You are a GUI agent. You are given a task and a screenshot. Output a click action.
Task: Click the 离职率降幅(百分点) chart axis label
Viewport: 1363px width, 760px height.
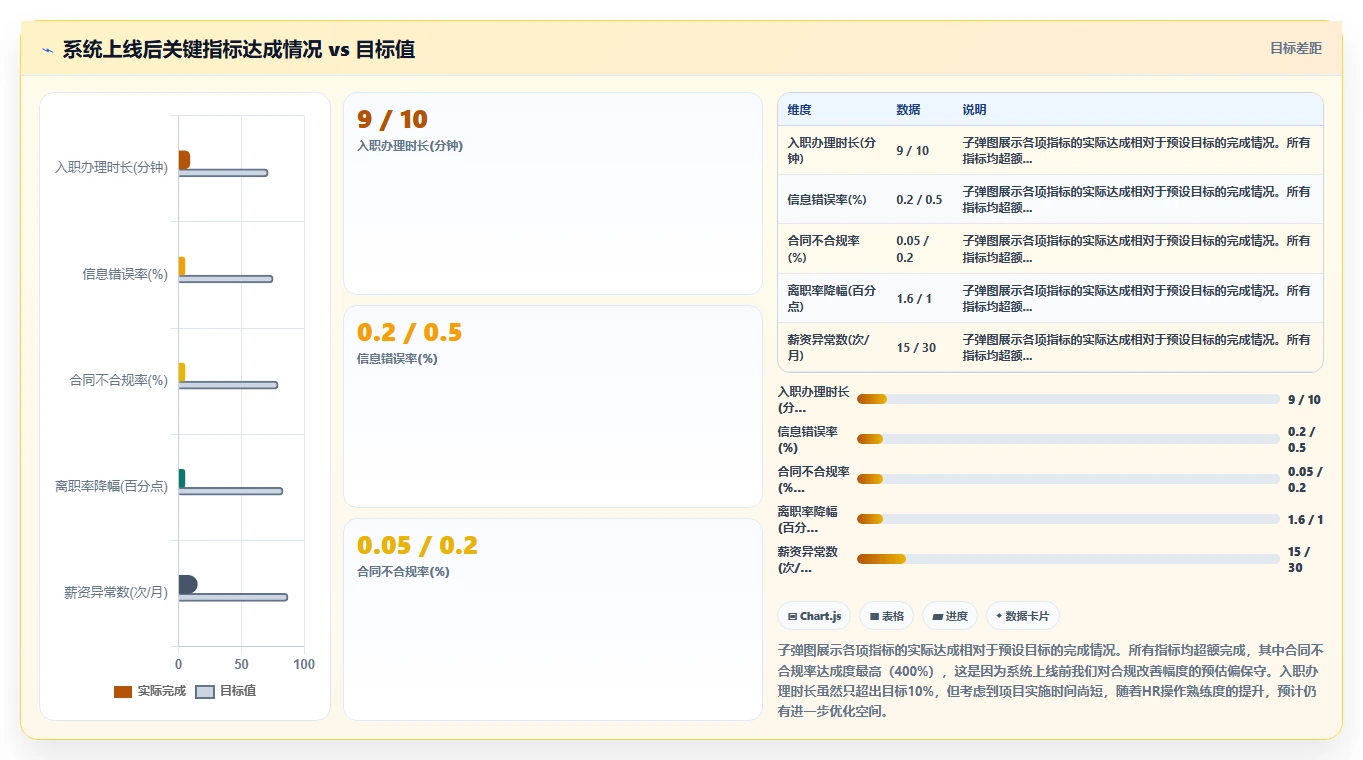(111, 486)
